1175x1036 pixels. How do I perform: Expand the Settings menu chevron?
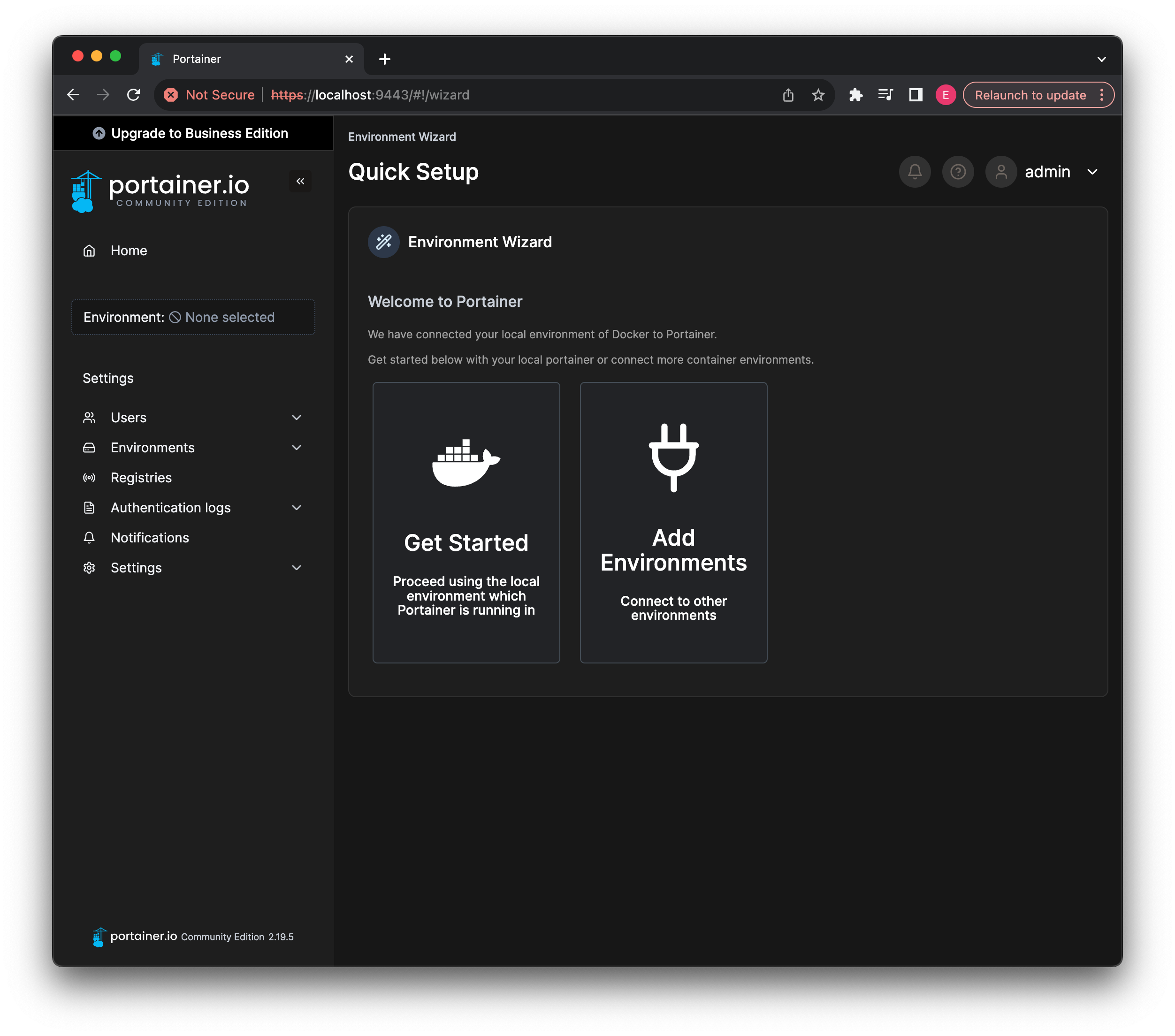[x=297, y=567]
